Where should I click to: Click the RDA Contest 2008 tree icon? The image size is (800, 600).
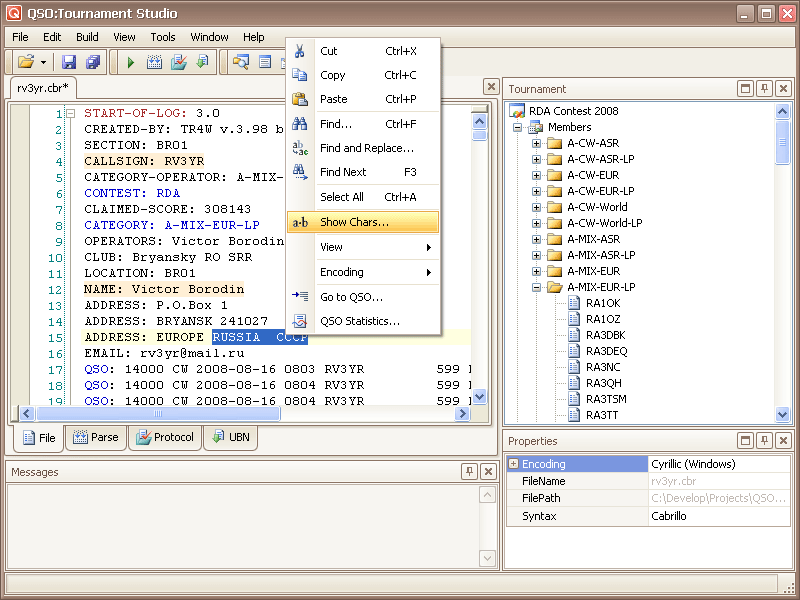(x=517, y=111)
